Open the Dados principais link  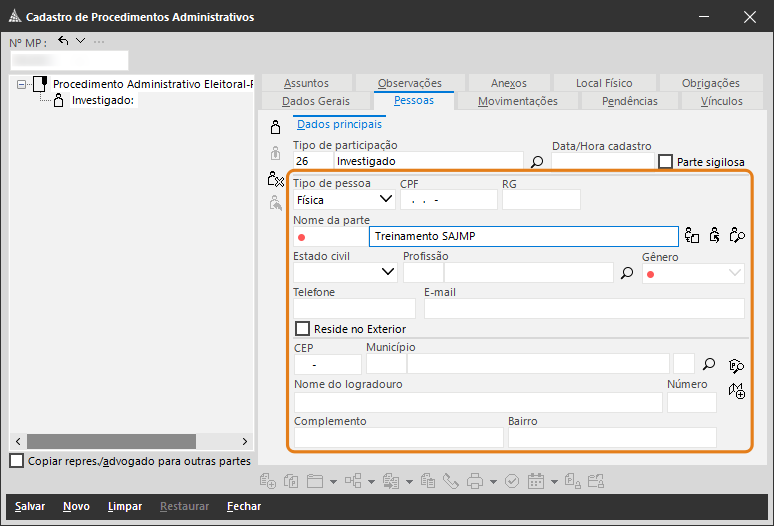coord(339,124)
